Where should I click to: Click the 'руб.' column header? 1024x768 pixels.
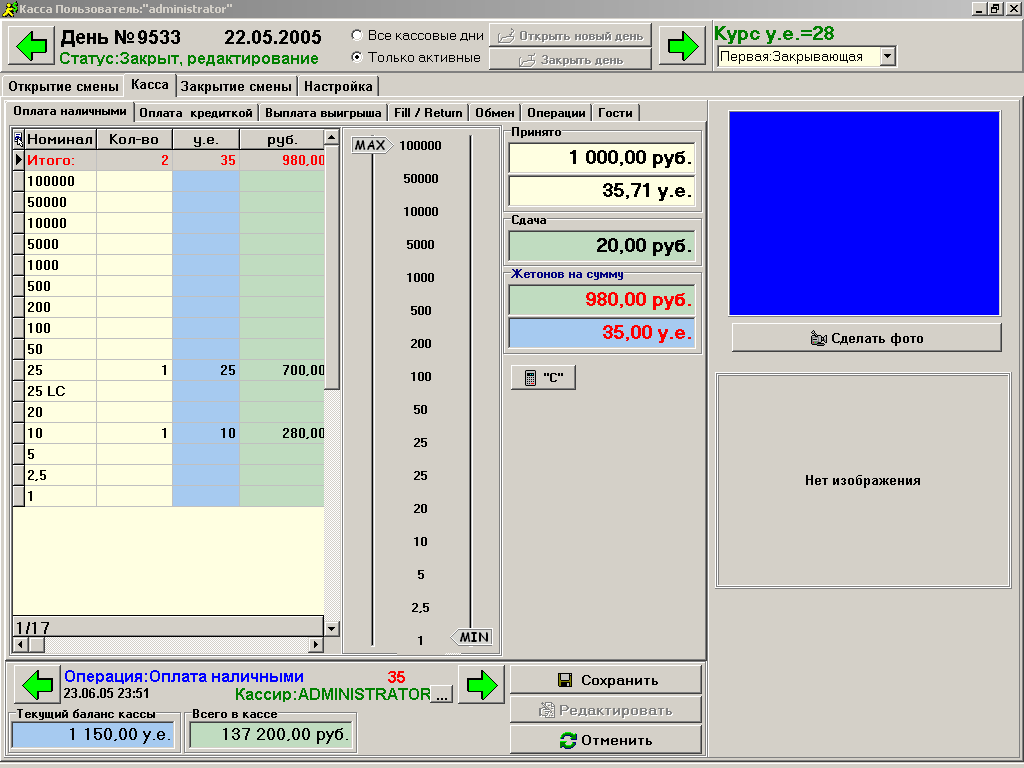click(282, 139)
